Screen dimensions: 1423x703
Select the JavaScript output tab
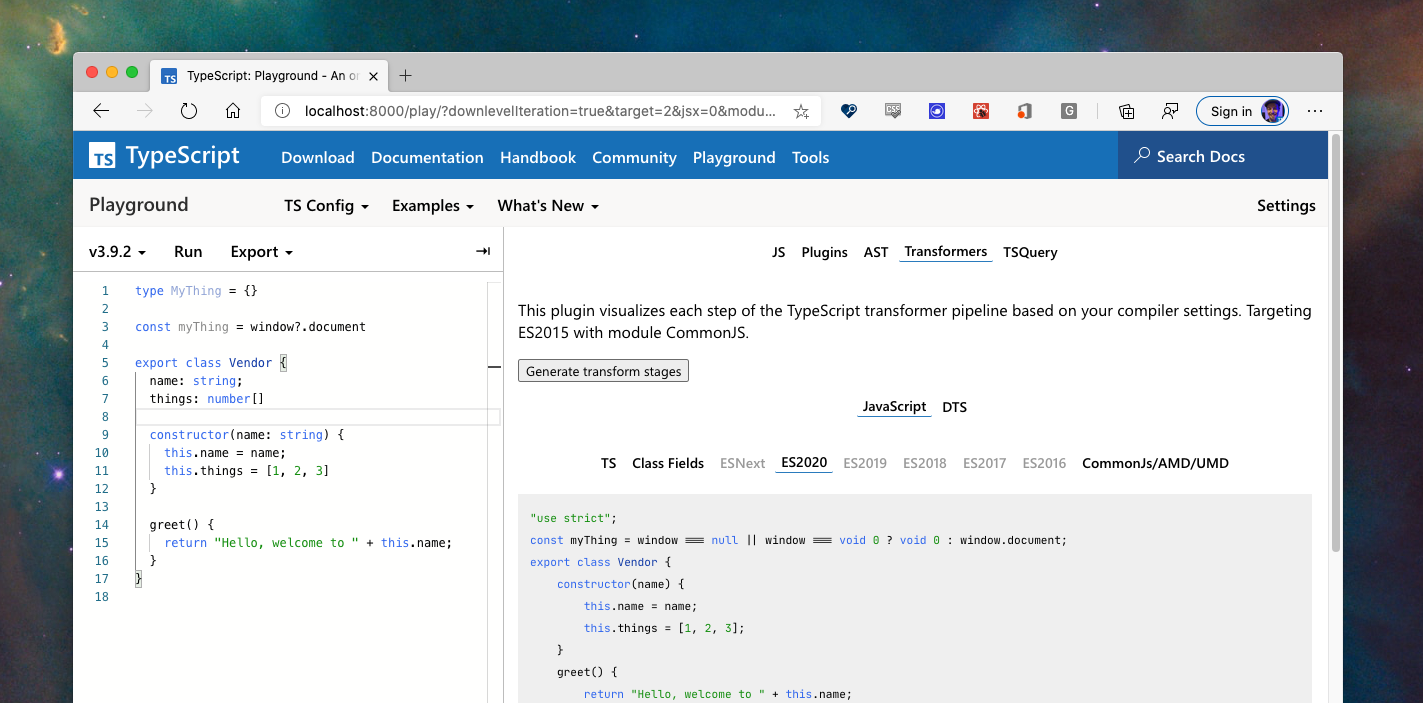pyautogui.click(x=894, y=407)
